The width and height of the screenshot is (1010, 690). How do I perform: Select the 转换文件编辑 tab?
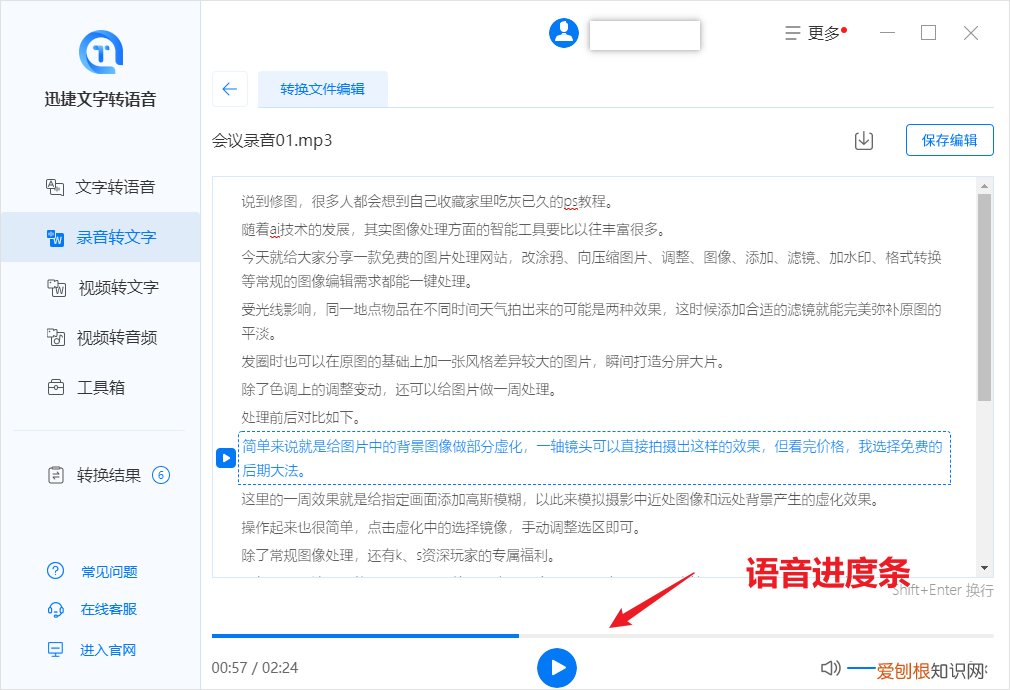[322, 89]
